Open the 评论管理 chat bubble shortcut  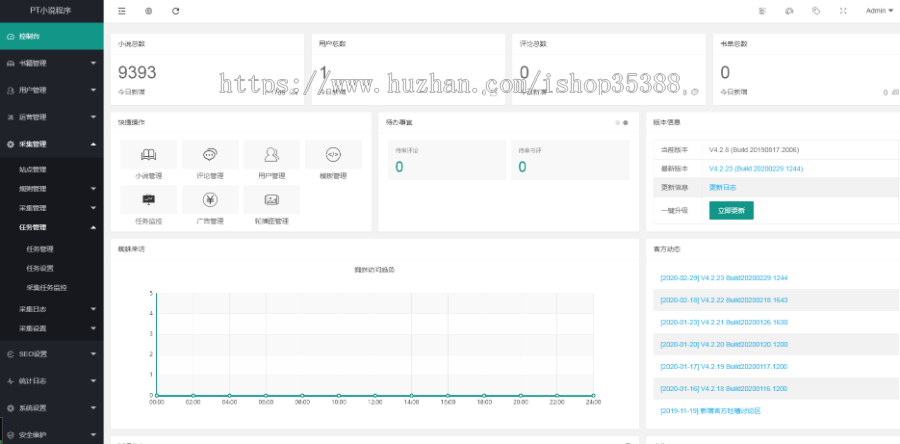210,154
